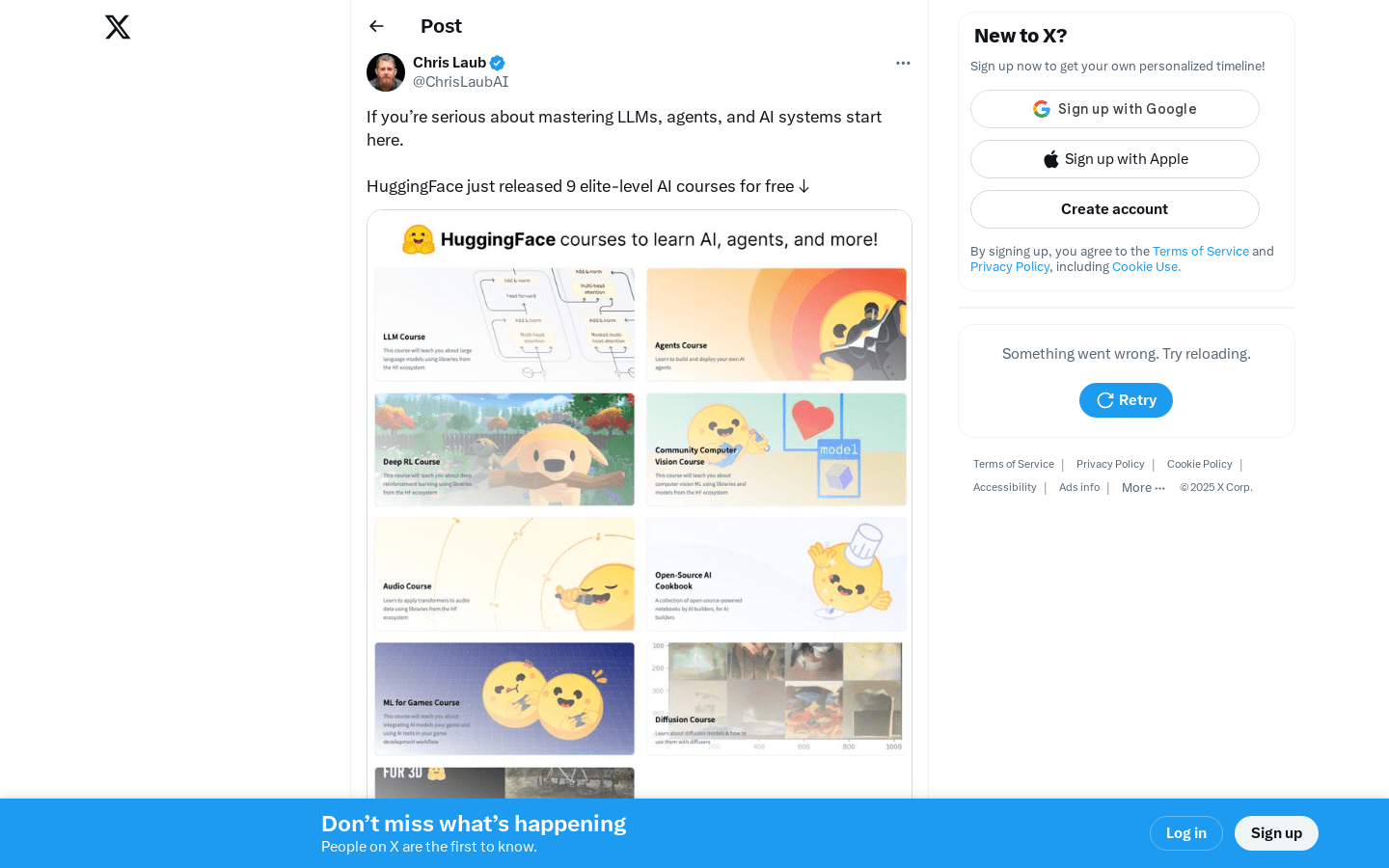Open the Cookie Use link
1389x868 pixels.
[1146, 266]
